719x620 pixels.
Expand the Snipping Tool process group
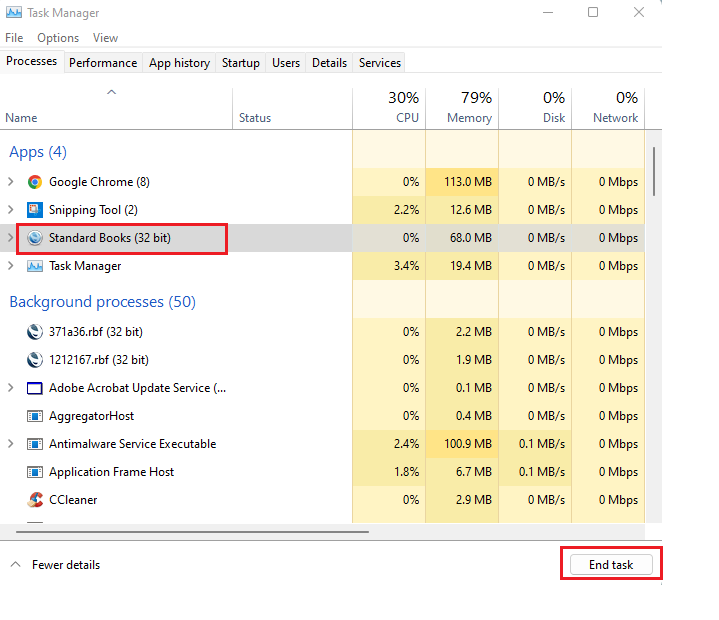(x=11, y=210)
